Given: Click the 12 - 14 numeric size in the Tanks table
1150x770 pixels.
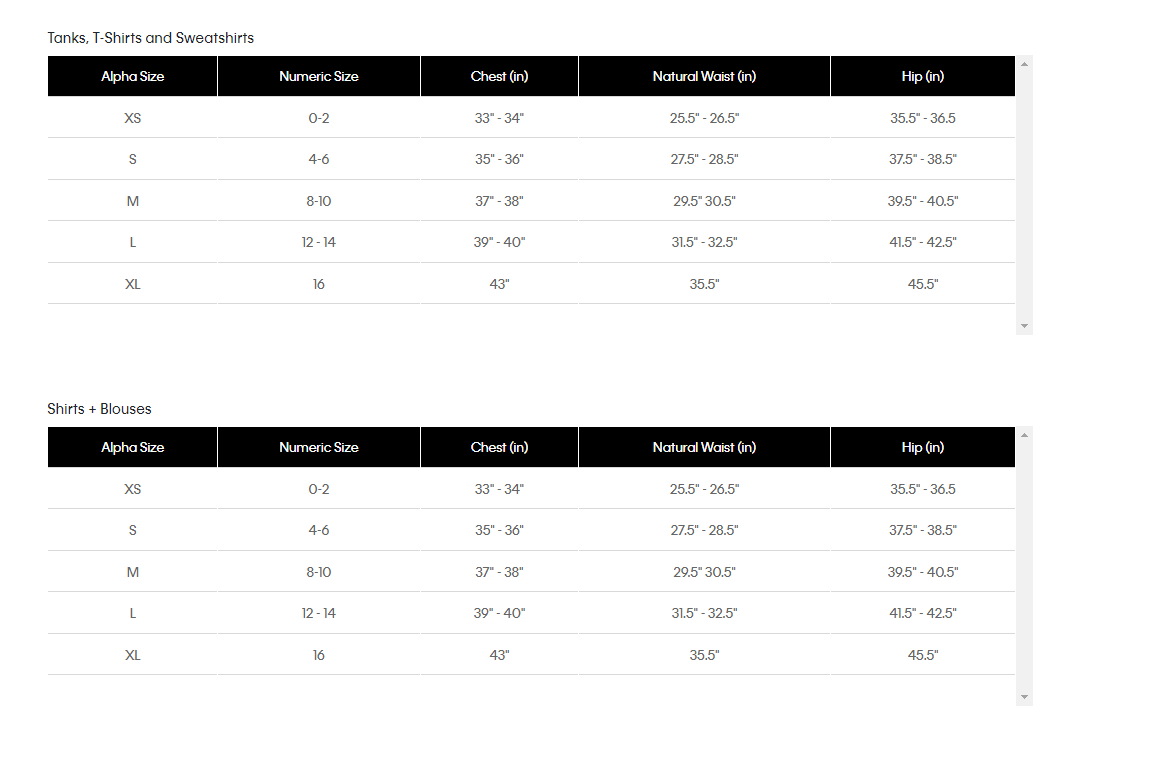Looking at the screenshot, I should (x=319, y=242).
